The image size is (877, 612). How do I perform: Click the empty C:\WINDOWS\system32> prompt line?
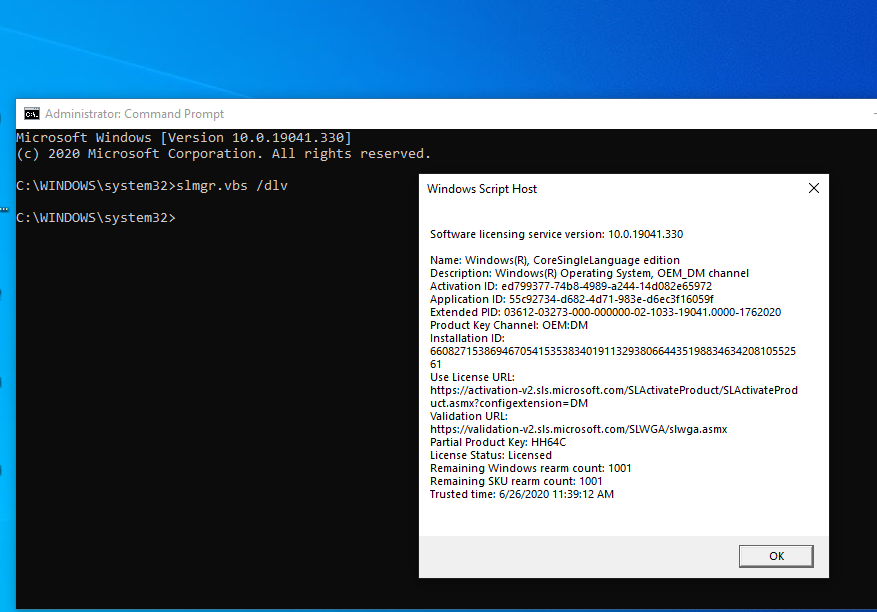(96, 218)
